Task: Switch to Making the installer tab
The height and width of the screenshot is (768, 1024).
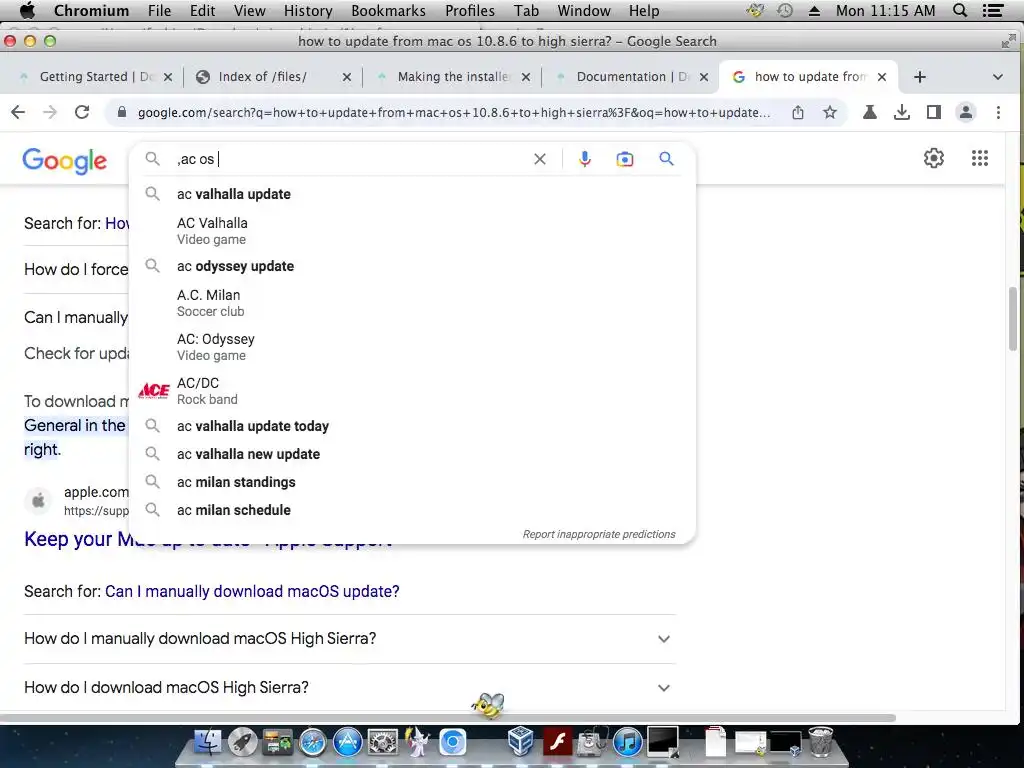Action: pyautogui.click(x=451, y=77)
